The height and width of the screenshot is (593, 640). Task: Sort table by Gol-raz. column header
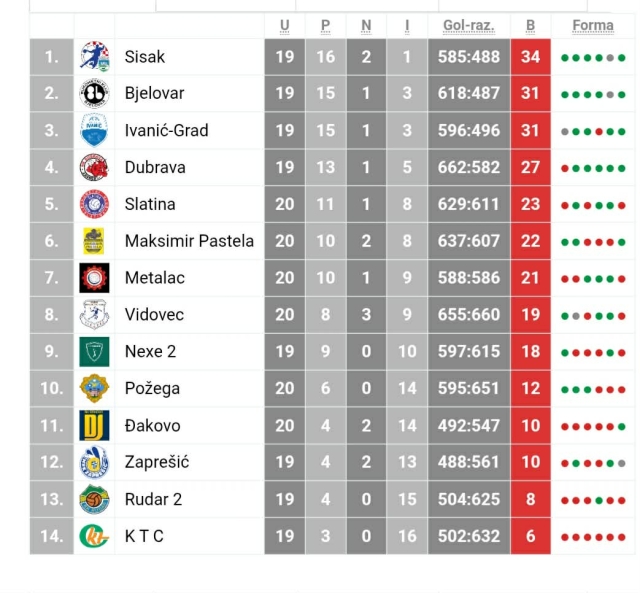pyautogui.click(x=468, y=25)
